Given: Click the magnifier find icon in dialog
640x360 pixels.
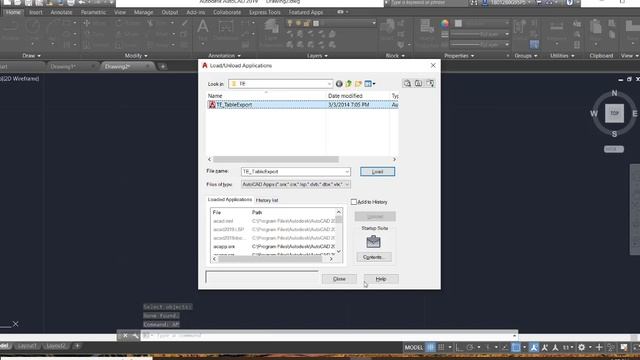Looking at the screenshot, I should coord(407,83).
